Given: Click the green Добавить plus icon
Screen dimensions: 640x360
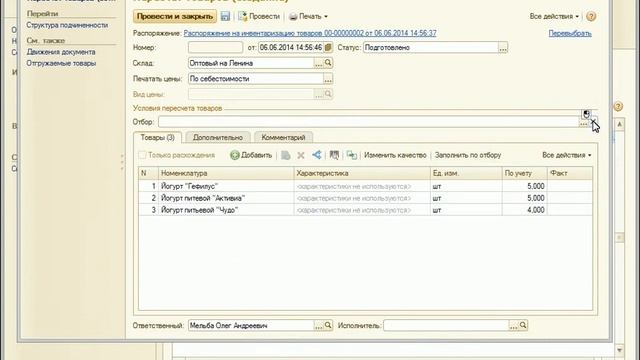Looking at the screenshot, I should click(x=235, y=155).
